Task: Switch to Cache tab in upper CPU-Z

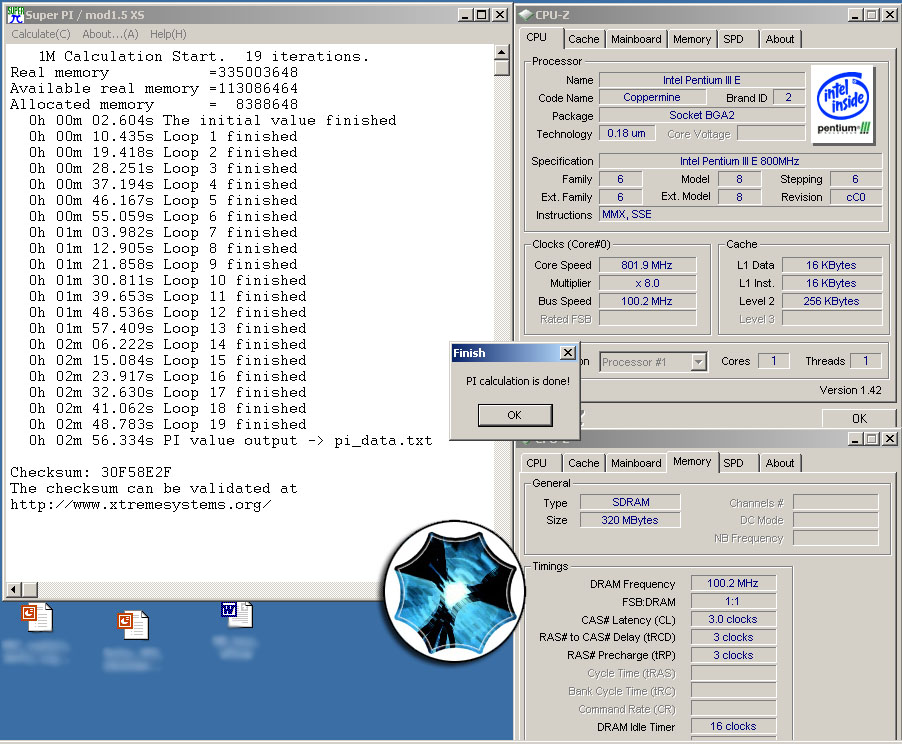Action: [x=584, y=39]
